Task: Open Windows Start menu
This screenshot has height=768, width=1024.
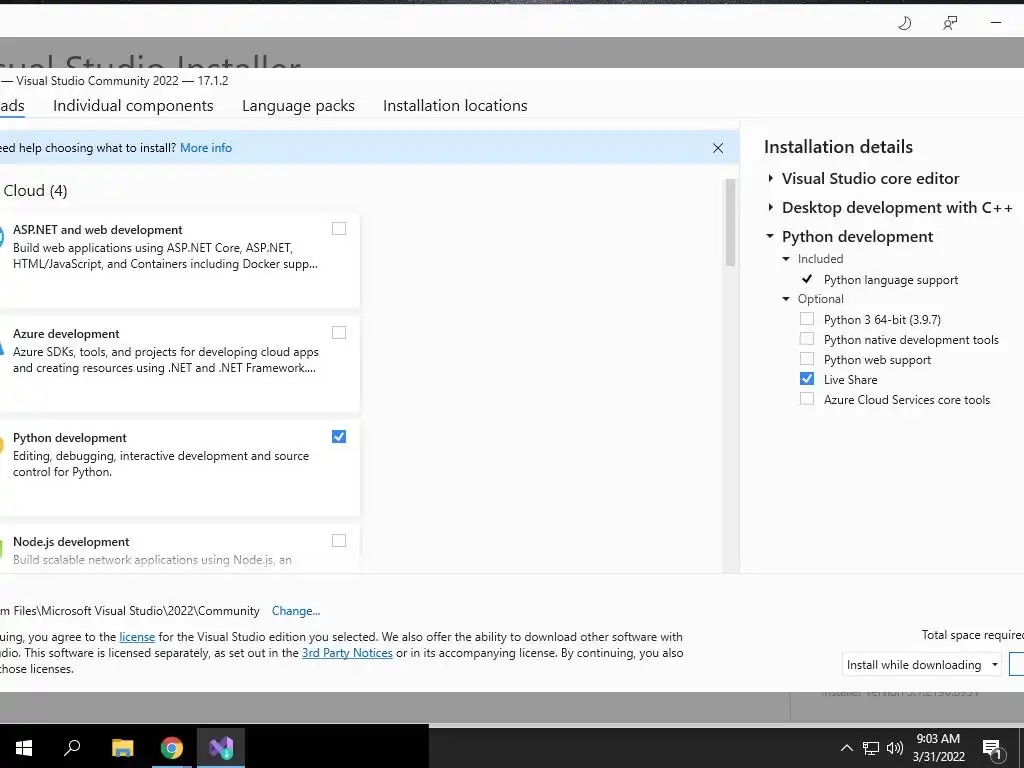Action: (x=24, y=747)
